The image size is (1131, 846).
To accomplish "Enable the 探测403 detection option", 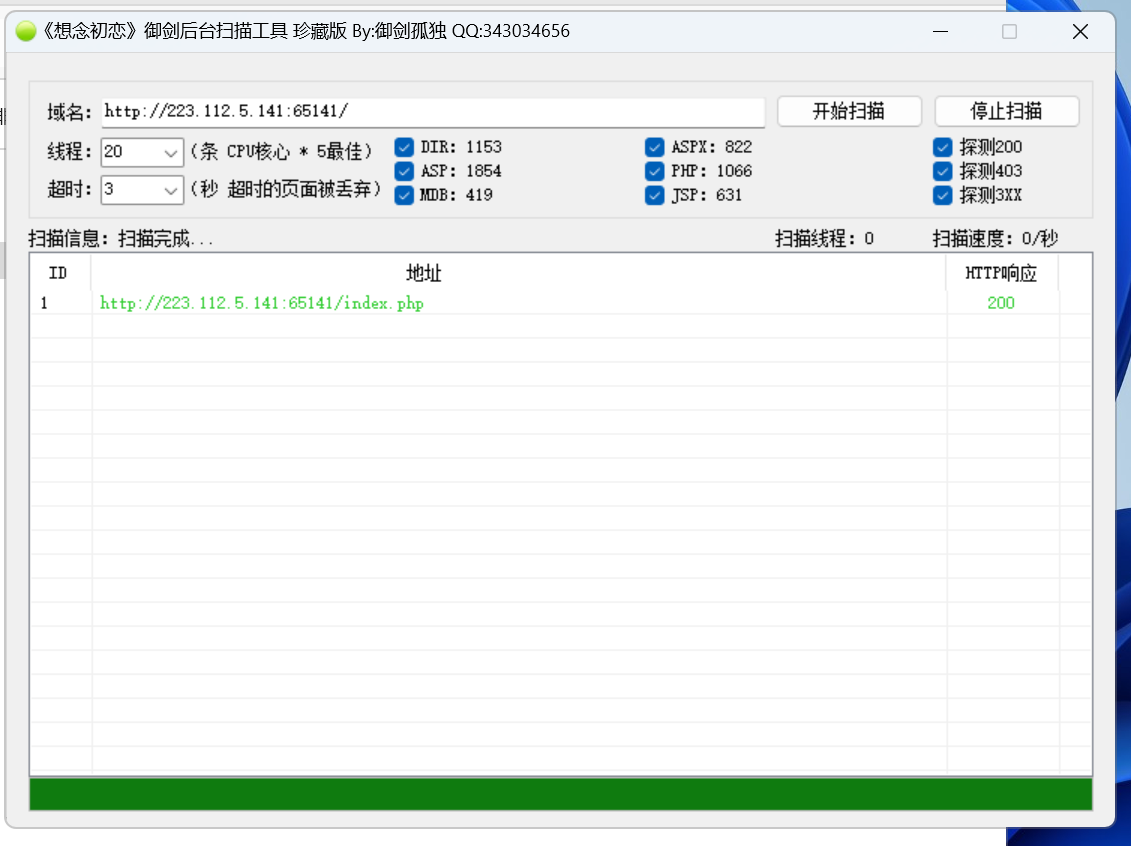I will [941, 171].
